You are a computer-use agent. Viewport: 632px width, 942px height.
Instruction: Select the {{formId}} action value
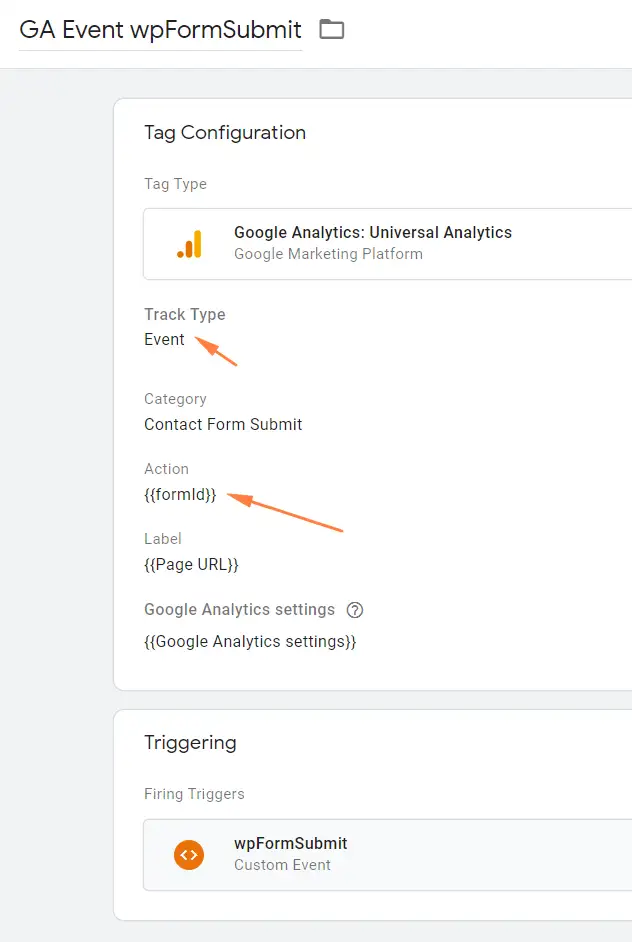(x=180, y=494)
